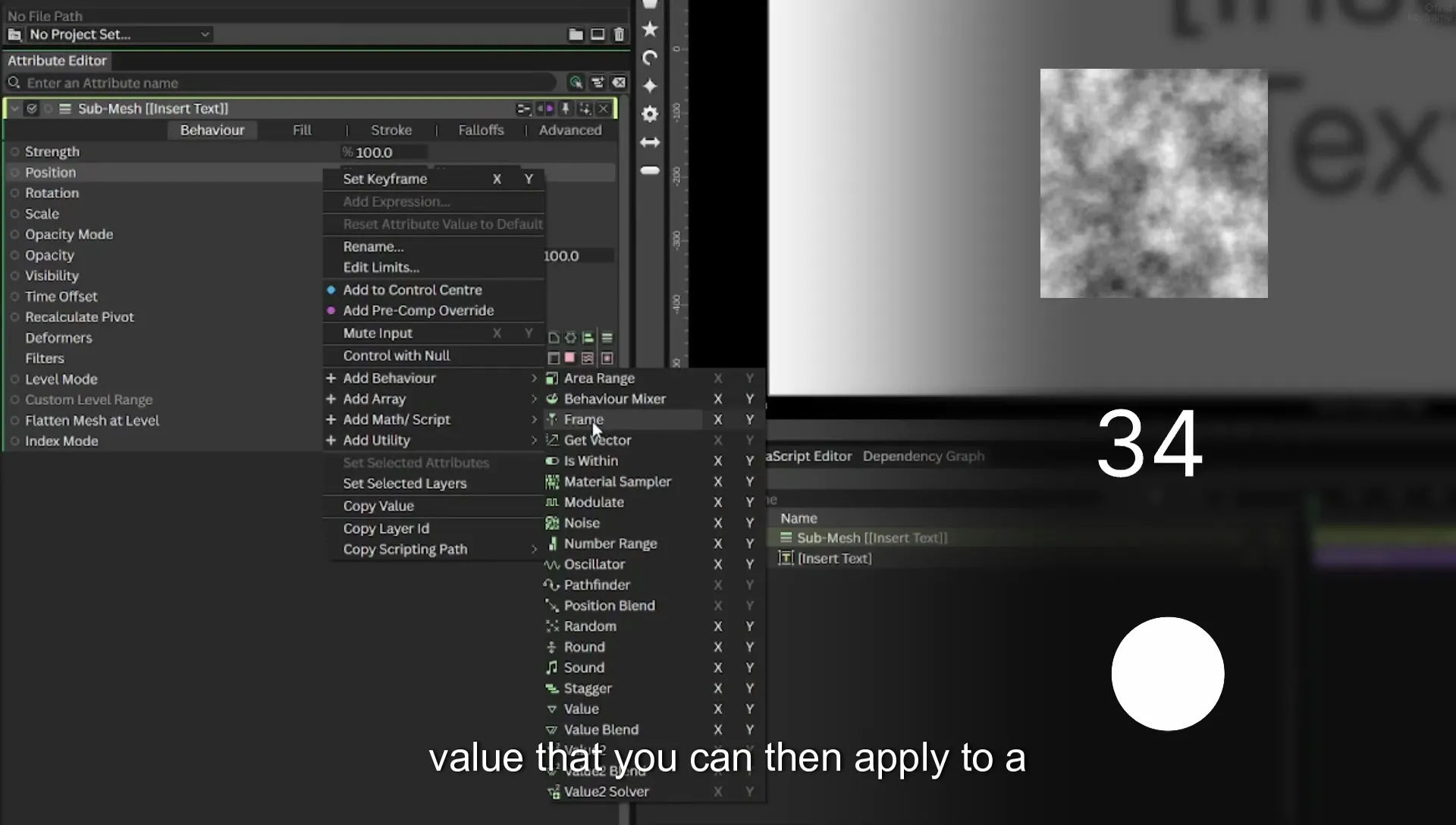Toggle the Strength attribute connection circle

(x=14, y=152)
